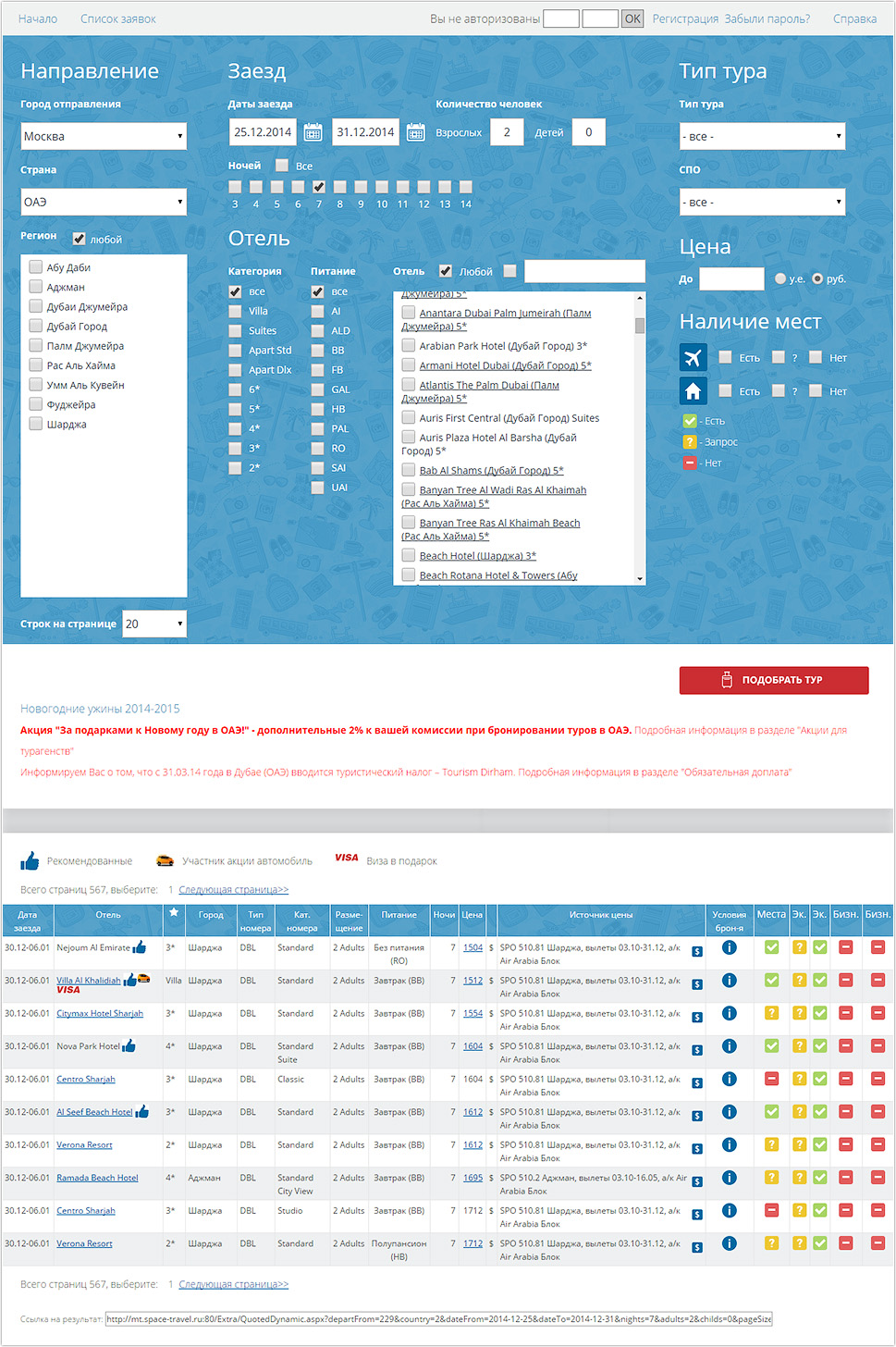Click the airplane flight availability icon
This screenshot has width=896, height=1347.
pyautogui.click(x=693, y=357)
